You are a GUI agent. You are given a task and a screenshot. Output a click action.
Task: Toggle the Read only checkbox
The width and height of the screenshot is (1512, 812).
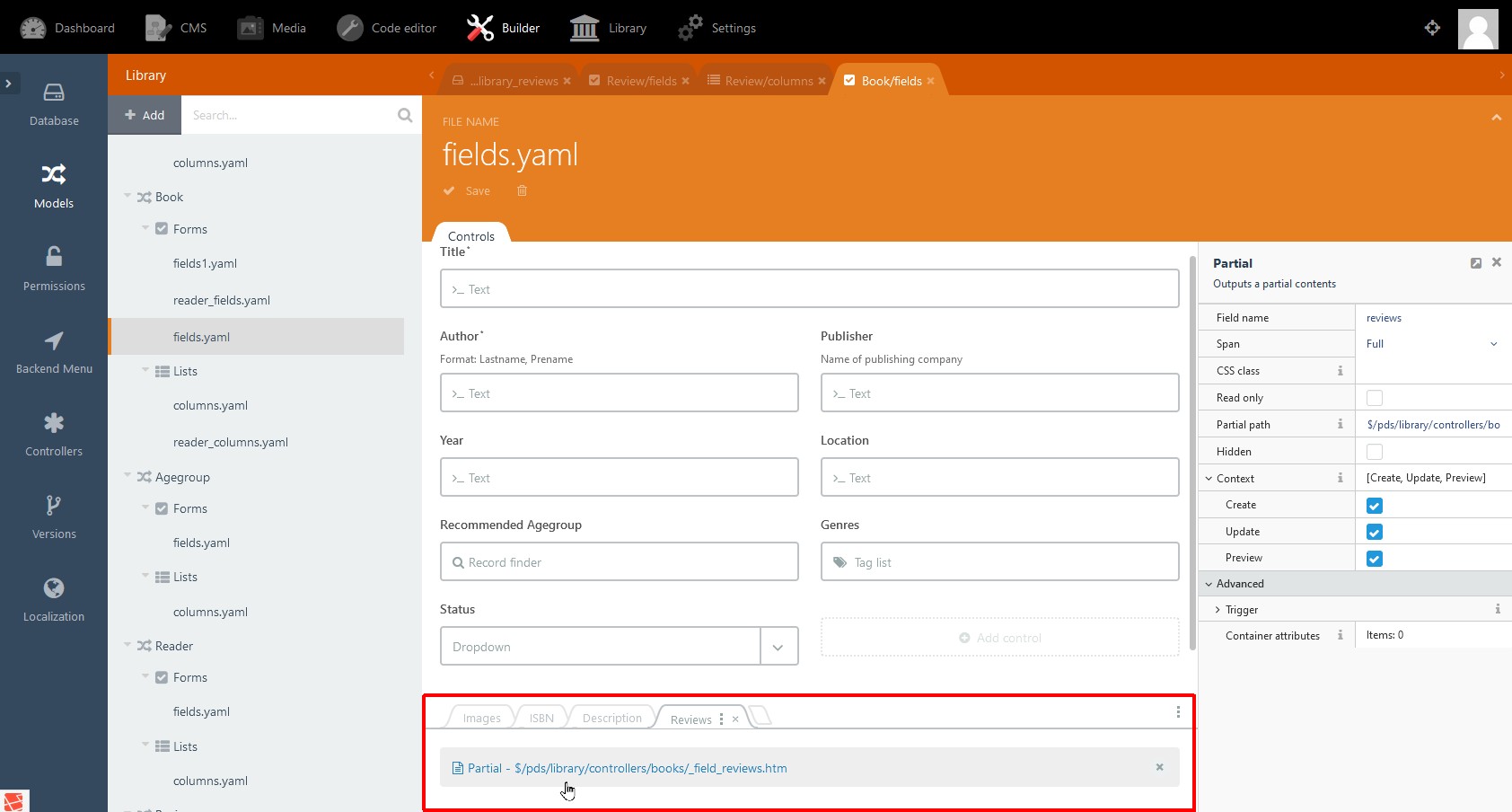(x=1374, y=398)
